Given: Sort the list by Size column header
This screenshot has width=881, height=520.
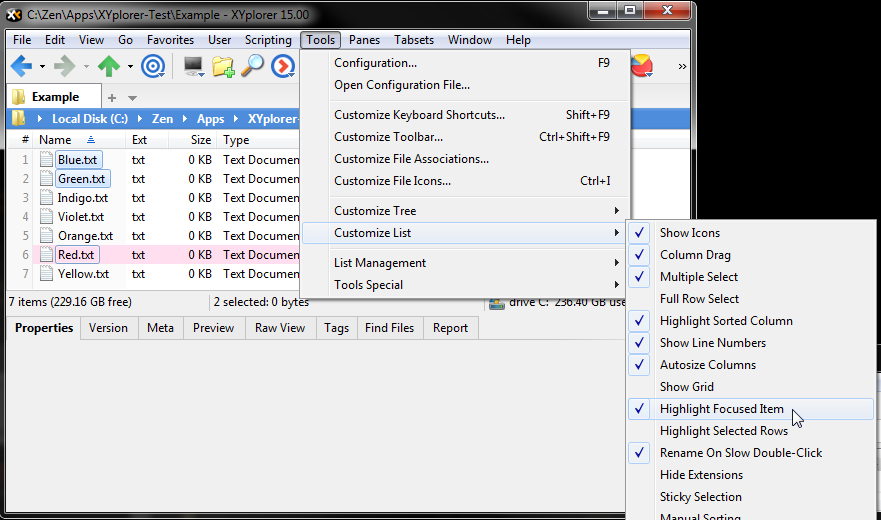Looking at the screenshot, I should tap(201, 141).
